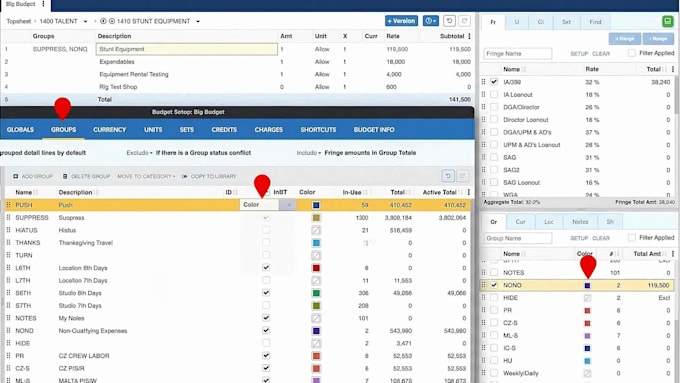This screenshot has height=383, width=680.
Task: Open the Loc tab in lower right panel
Action: 549,222
